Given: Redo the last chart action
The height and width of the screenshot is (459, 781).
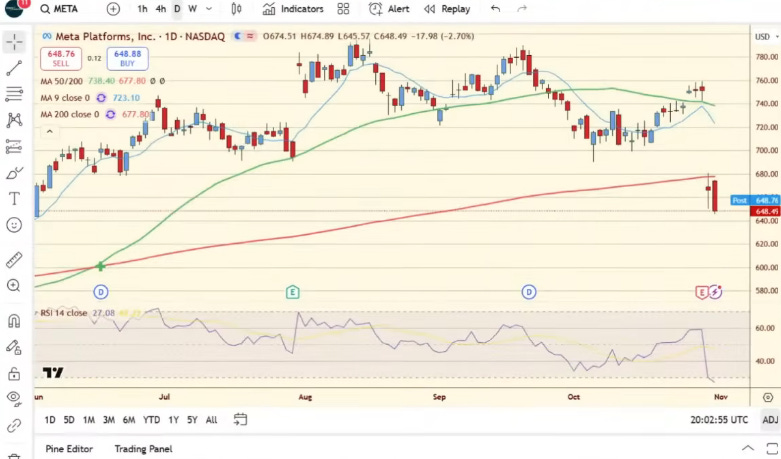Looking at the screenshot, I should 522,9.
